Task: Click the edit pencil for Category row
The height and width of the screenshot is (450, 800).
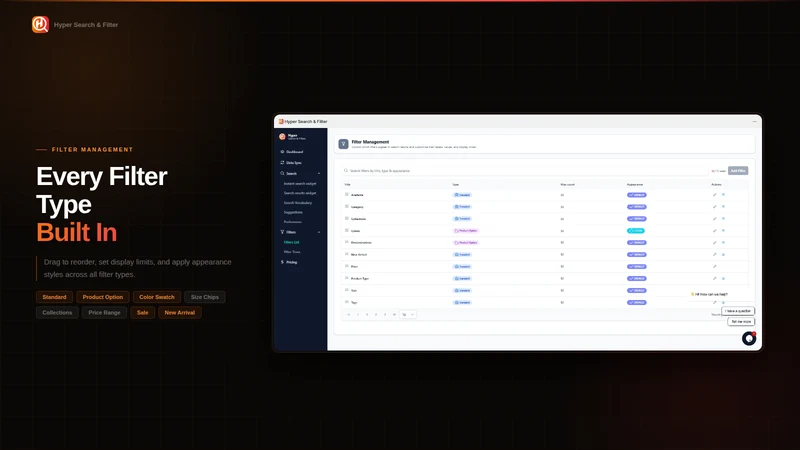Action: point(714,207)
